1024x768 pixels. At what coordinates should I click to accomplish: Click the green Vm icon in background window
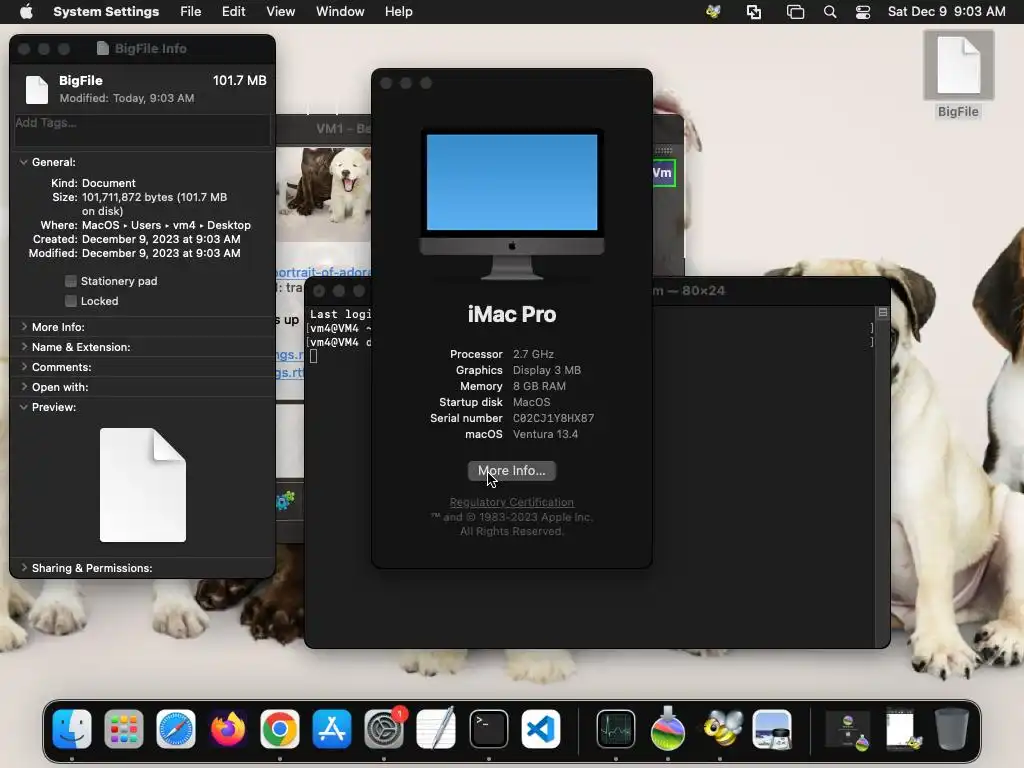[x=662, y=173]
